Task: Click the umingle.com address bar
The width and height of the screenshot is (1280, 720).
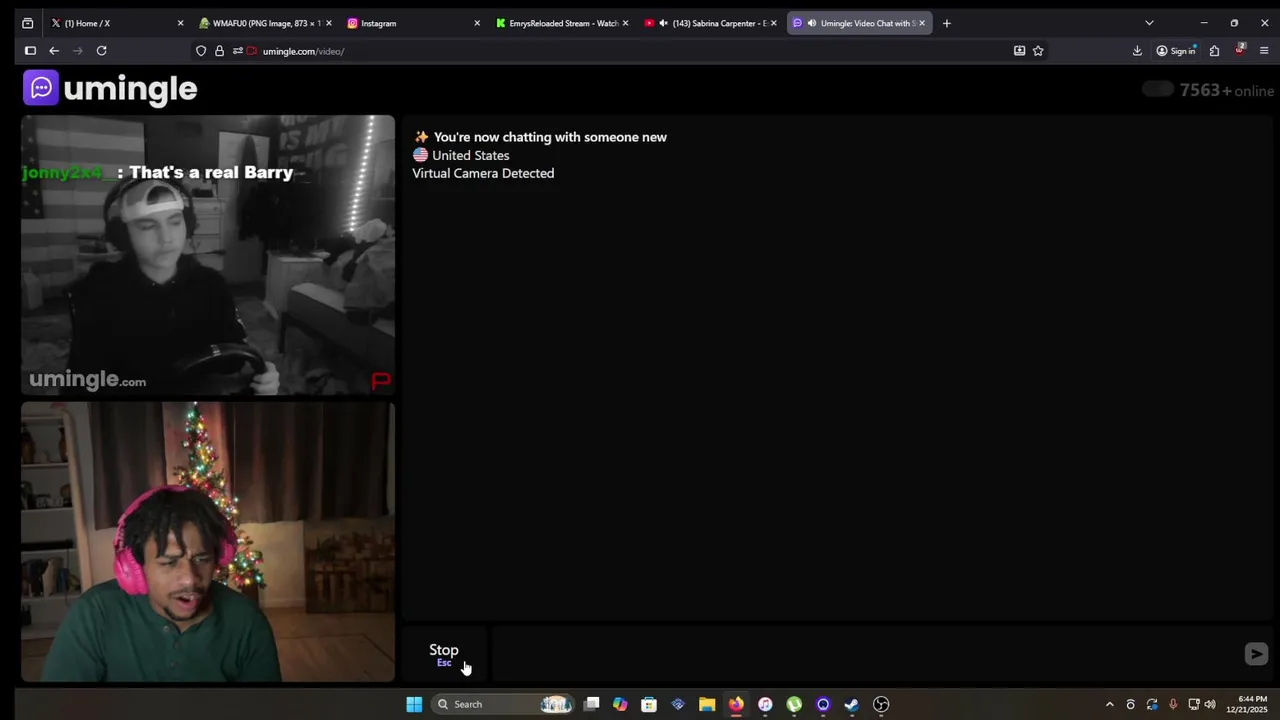Action: pos(630,51)
